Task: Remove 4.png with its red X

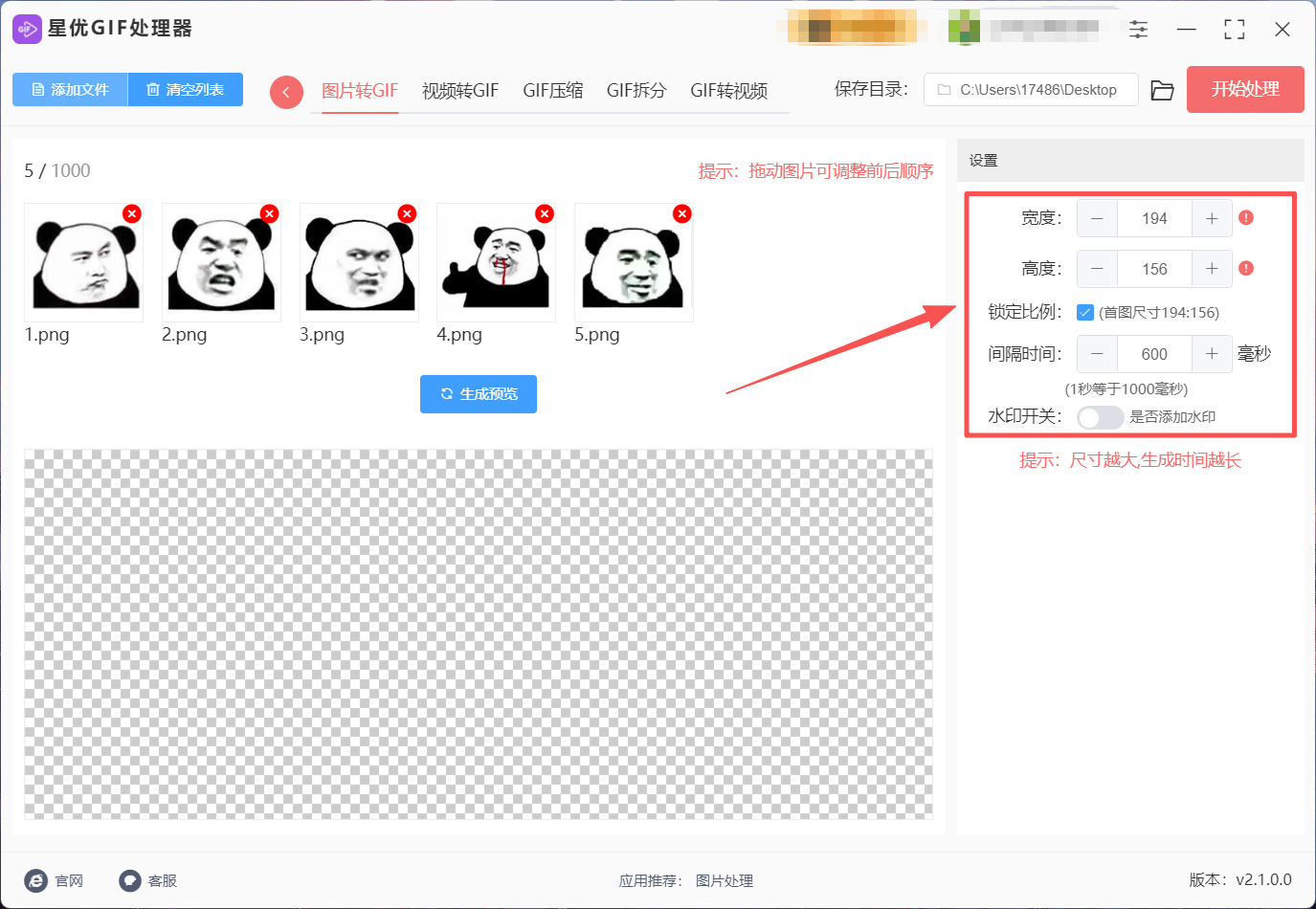Action: (545, 213)
